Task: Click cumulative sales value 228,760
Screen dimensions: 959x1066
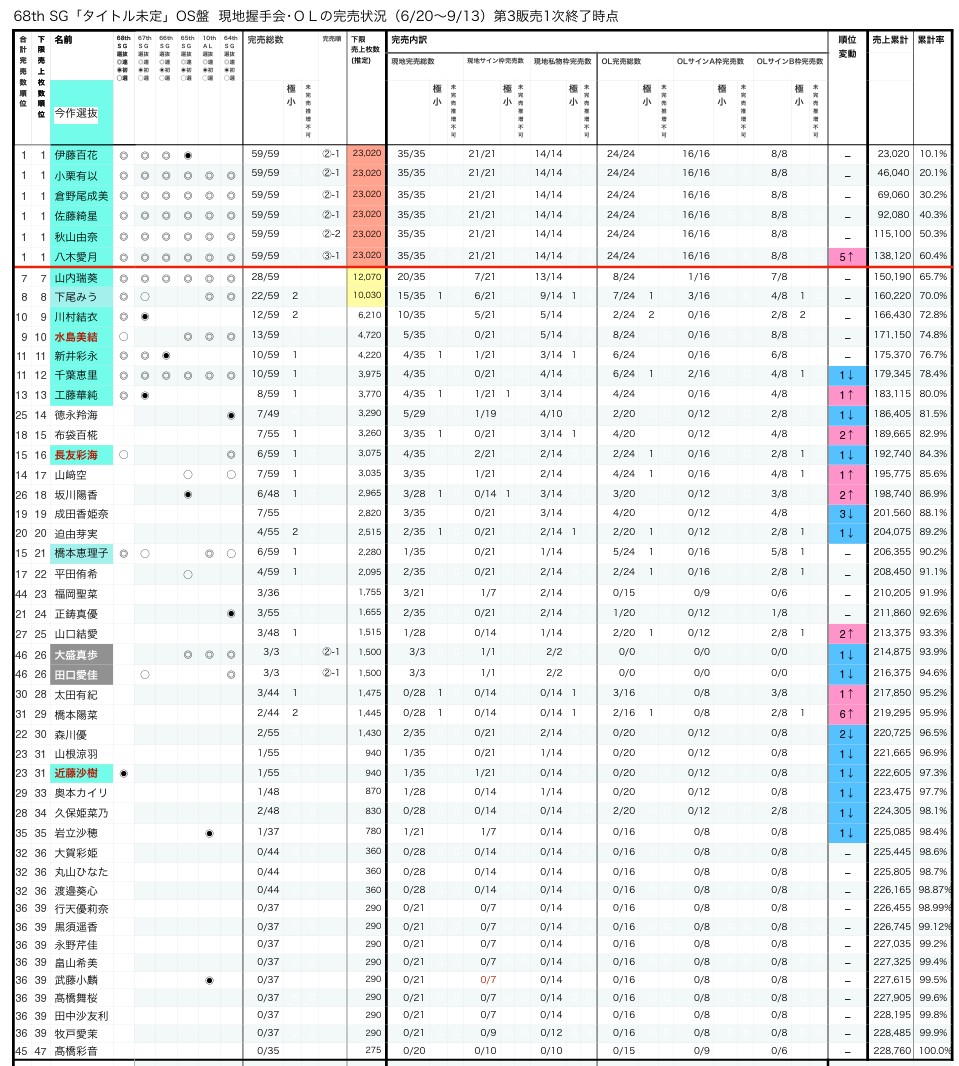Action: point(892,1050)
